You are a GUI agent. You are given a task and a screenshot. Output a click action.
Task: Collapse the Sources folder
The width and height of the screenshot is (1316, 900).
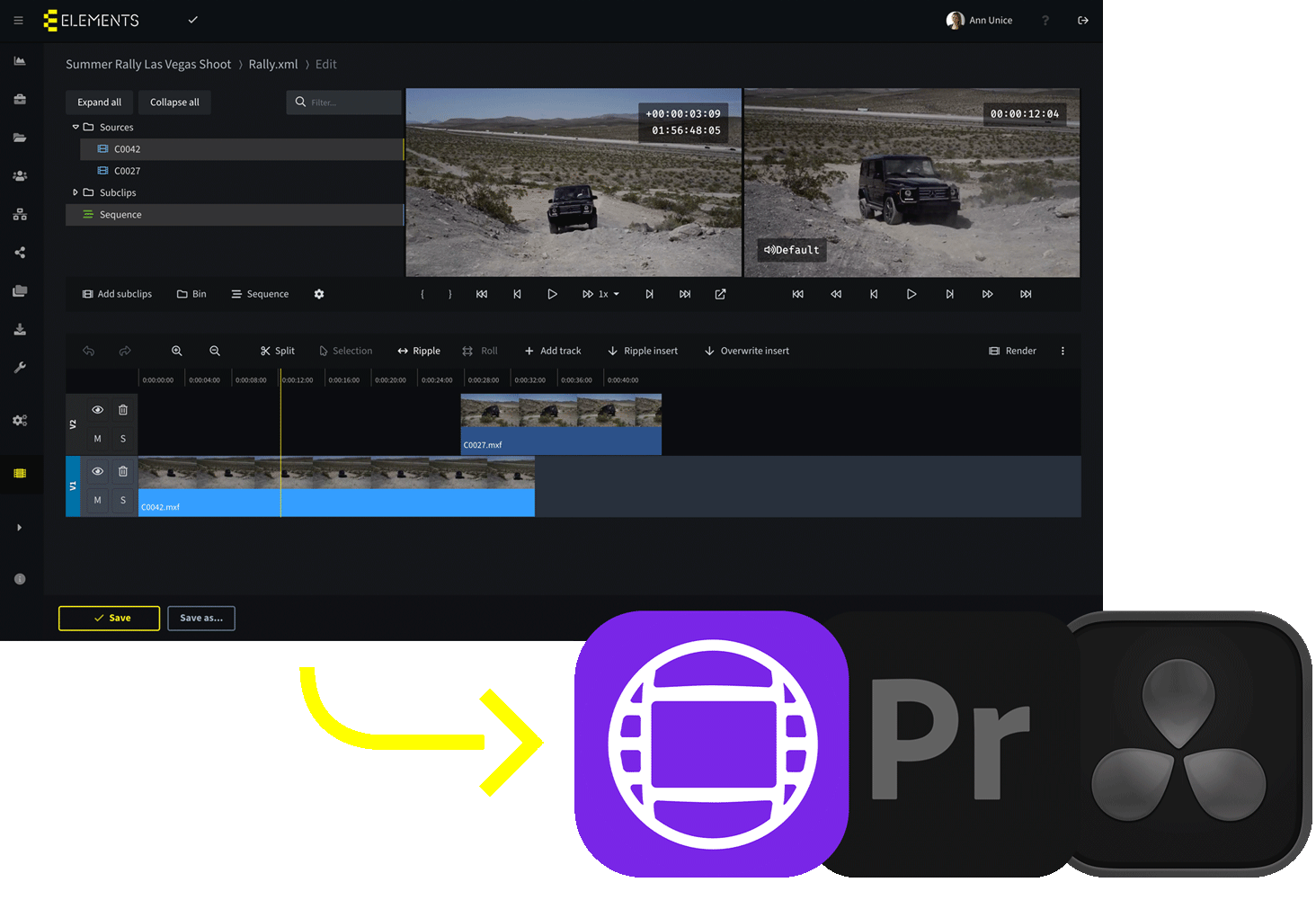click(76, 128)
